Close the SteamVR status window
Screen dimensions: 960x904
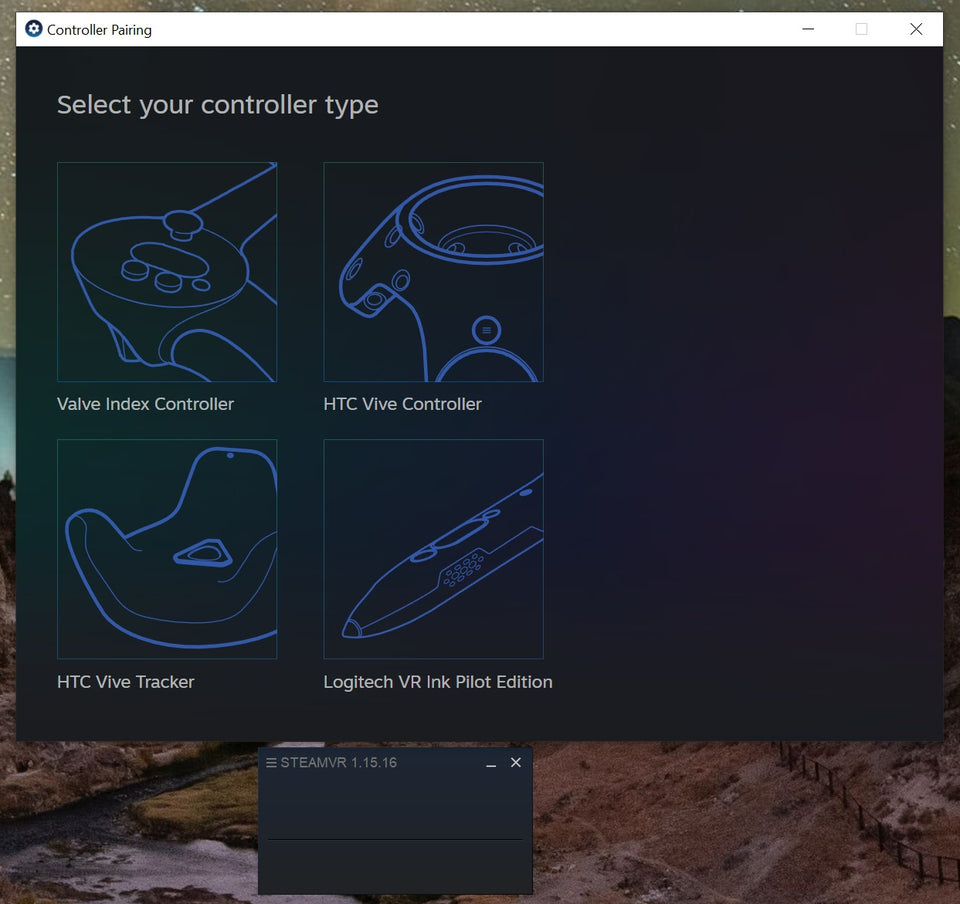tap(516, 763)
